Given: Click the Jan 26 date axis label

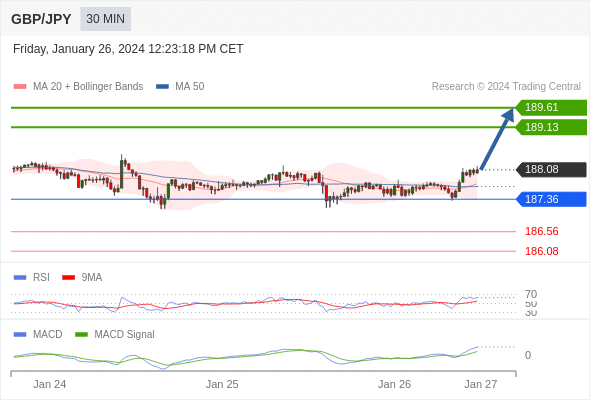Looking at the screenshot, I should tap(394, 384).
